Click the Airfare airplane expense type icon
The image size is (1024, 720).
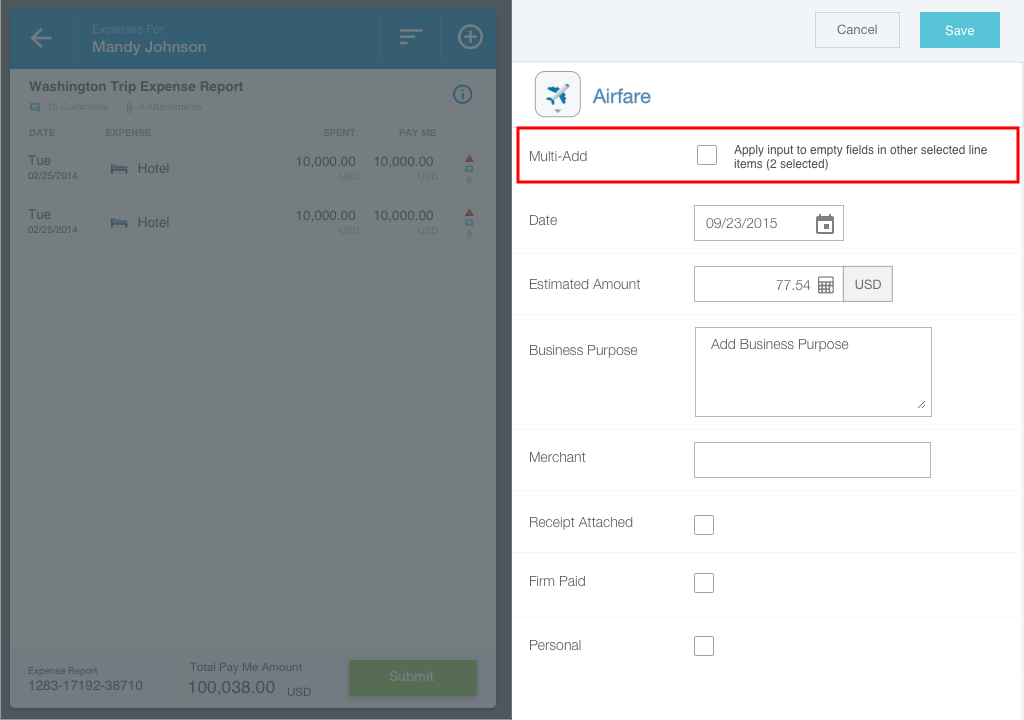click(x=558, y=95)
